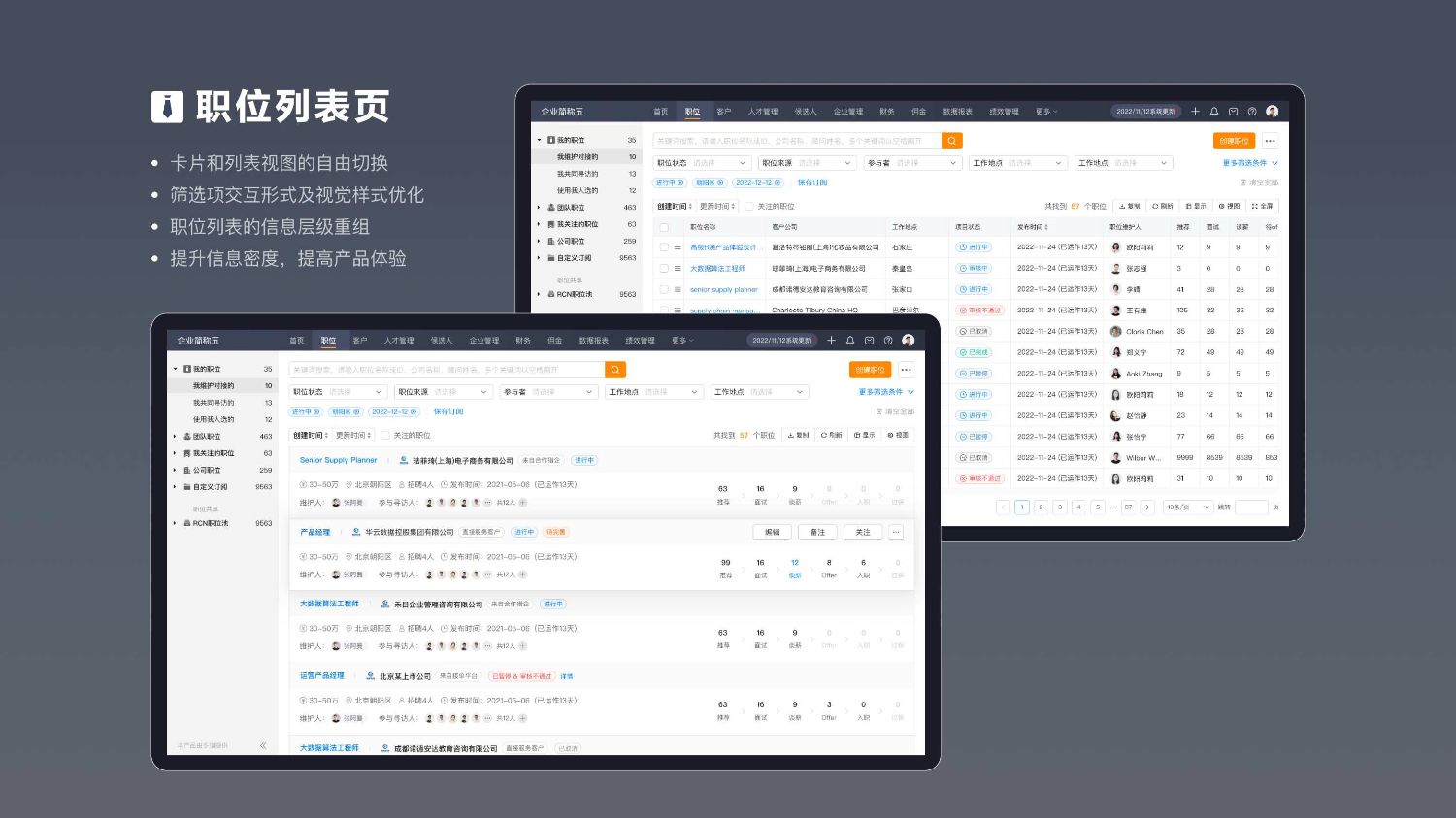
Task: Open the 10条/页 page size dropdown
Action: click(1188, 507)
